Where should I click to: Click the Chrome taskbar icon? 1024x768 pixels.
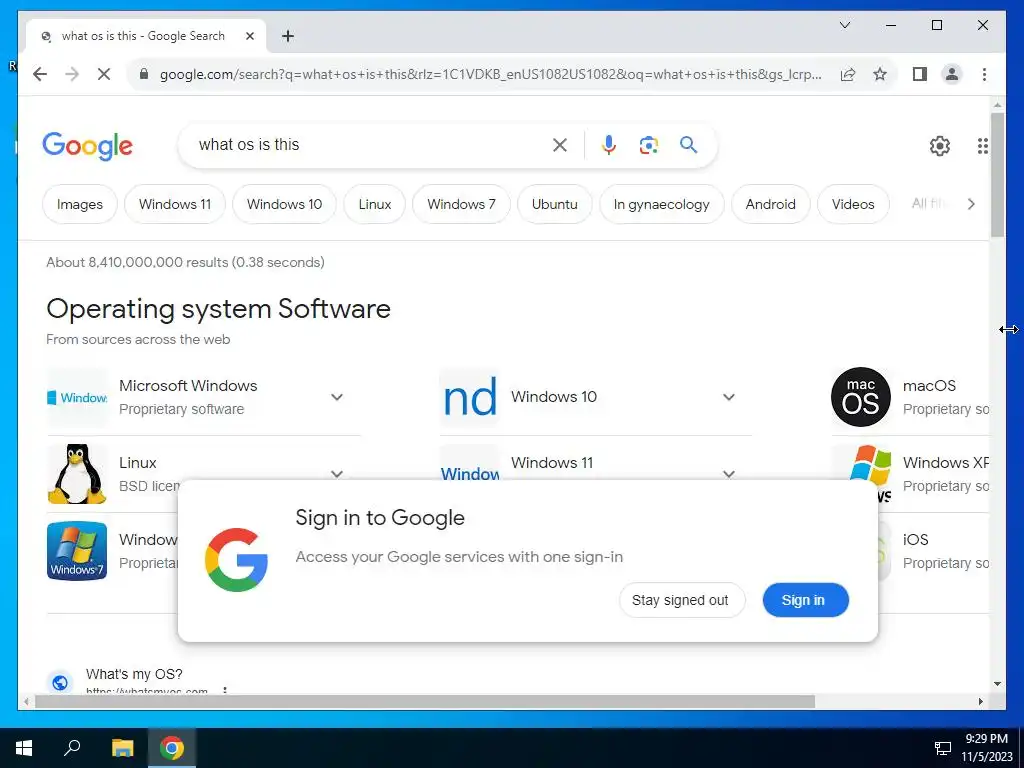pos(172,748)
